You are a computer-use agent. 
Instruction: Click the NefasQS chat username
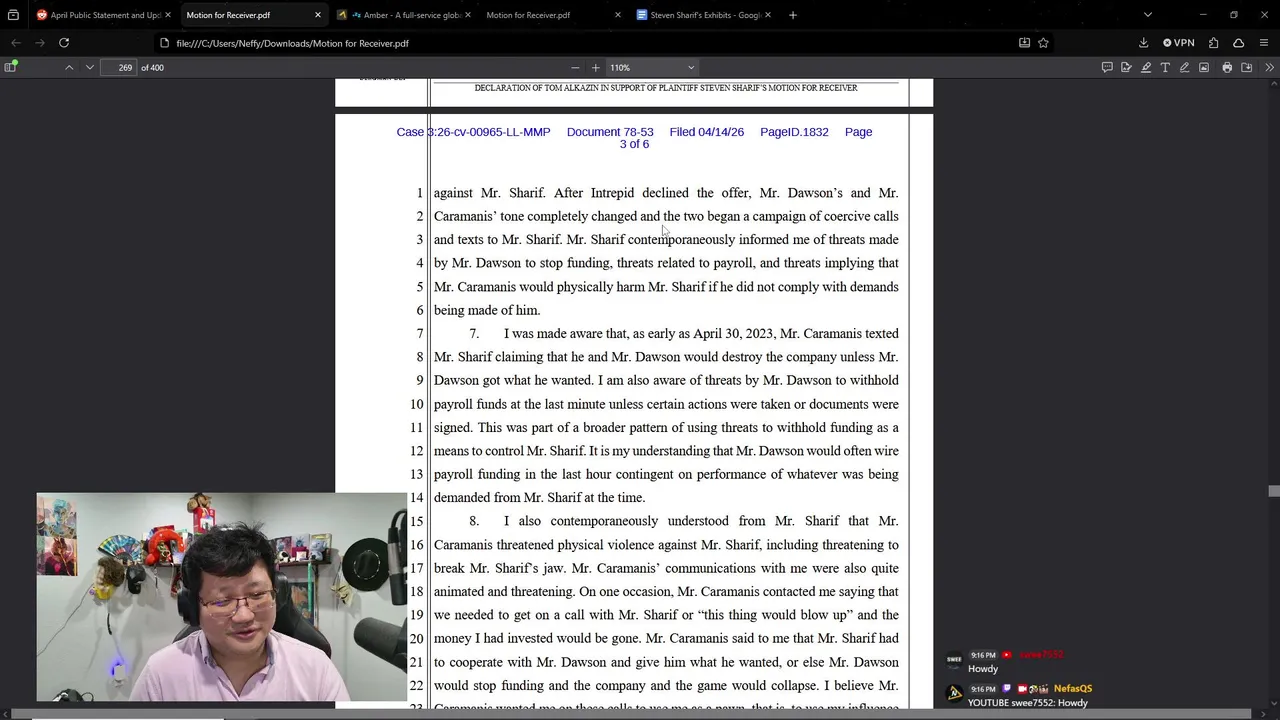tap(1073, 689)
